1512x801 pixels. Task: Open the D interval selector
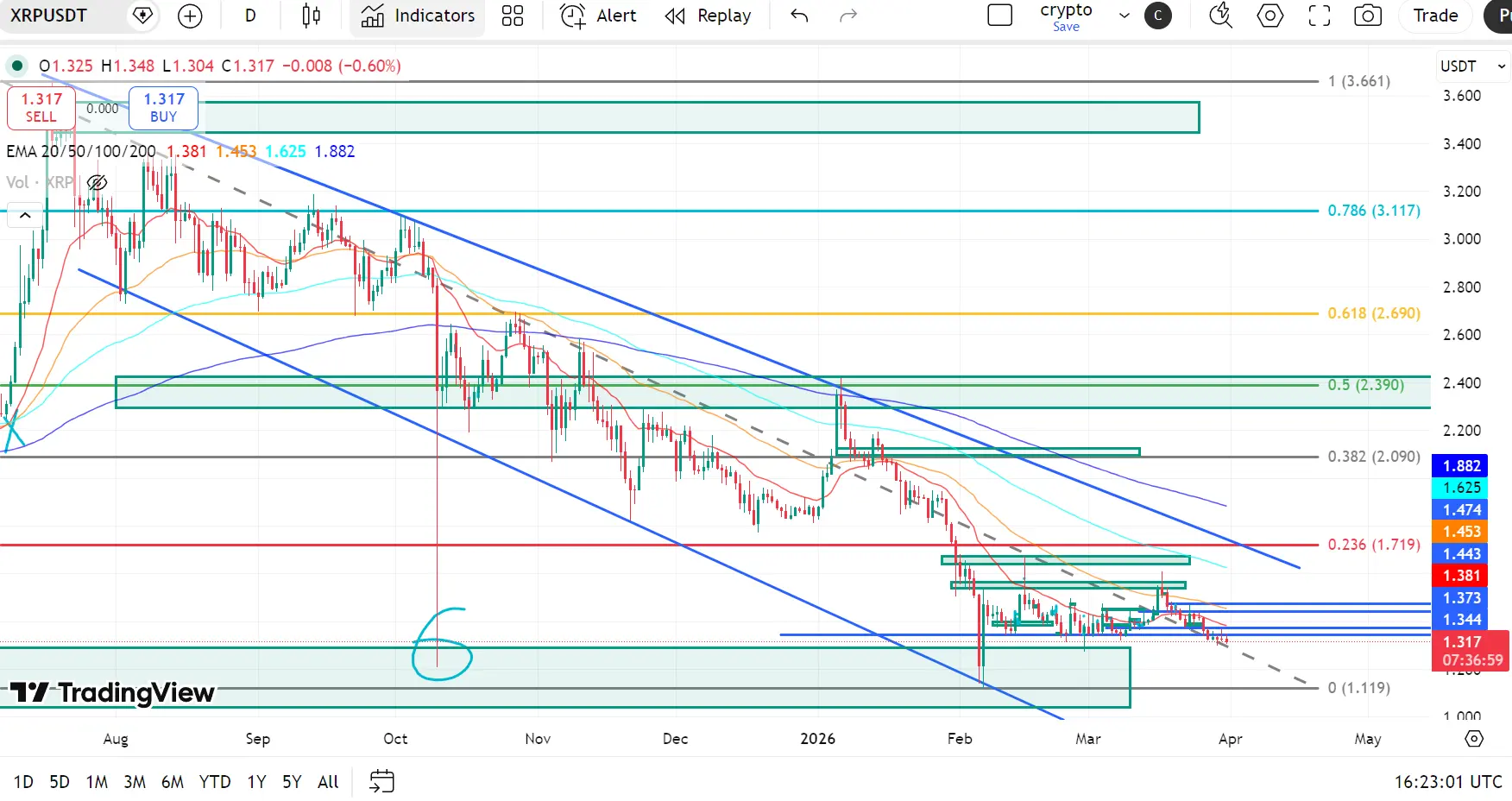250,16
